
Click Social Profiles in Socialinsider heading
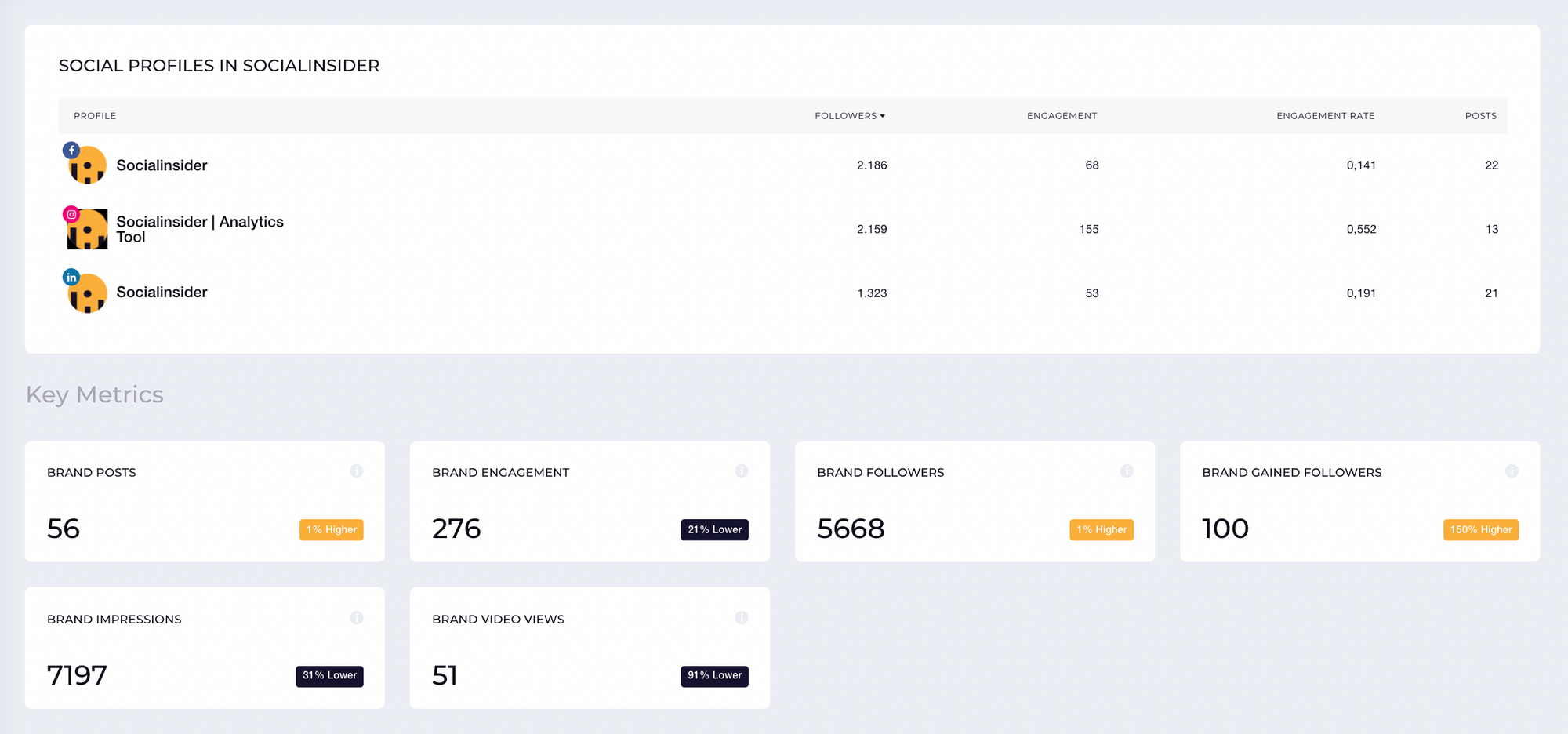click(x=219, y=66)
